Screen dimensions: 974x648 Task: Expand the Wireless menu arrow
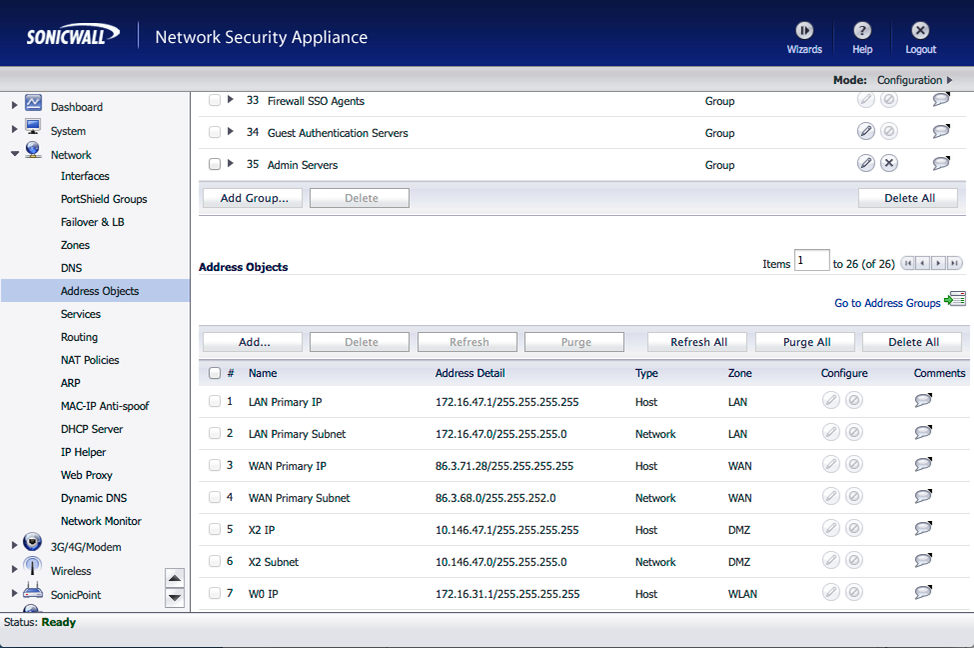[14, 568]
